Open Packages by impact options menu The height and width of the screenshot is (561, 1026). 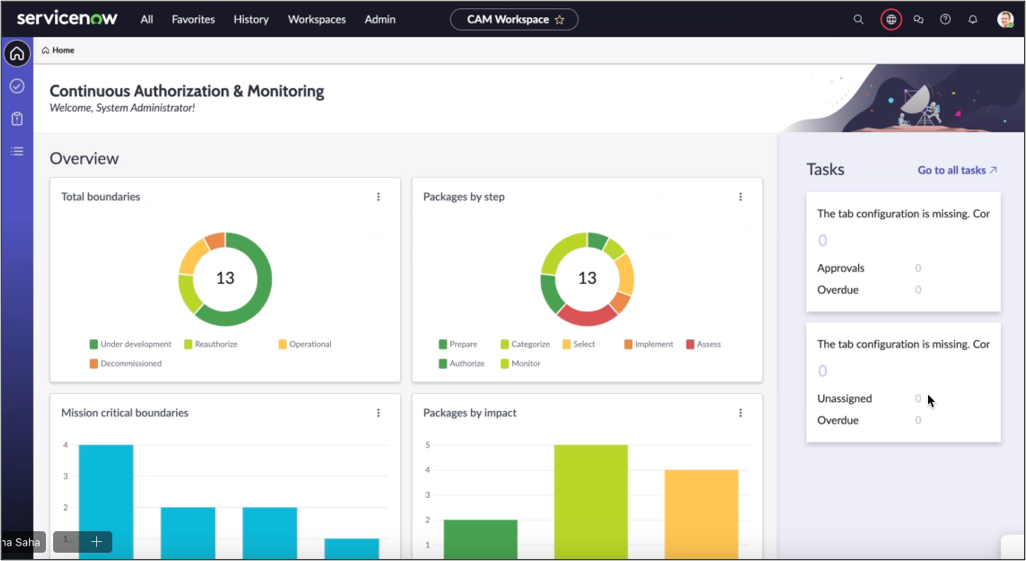click(740, 413)
